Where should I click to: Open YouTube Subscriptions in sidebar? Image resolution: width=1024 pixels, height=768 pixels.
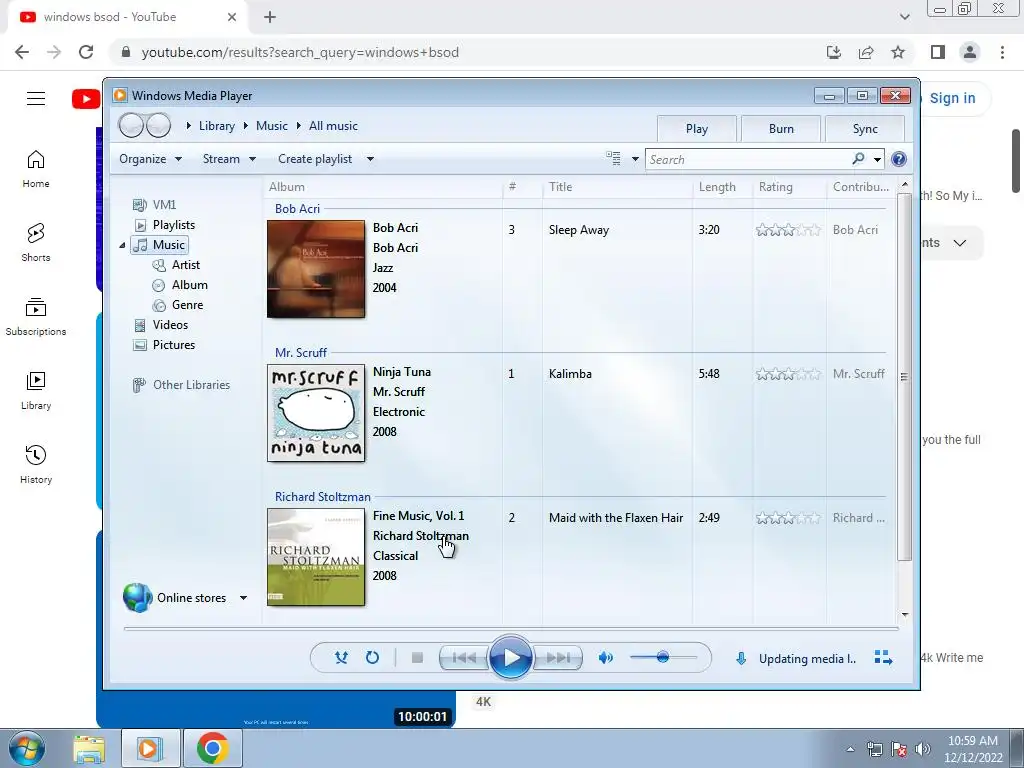(36, 317)
